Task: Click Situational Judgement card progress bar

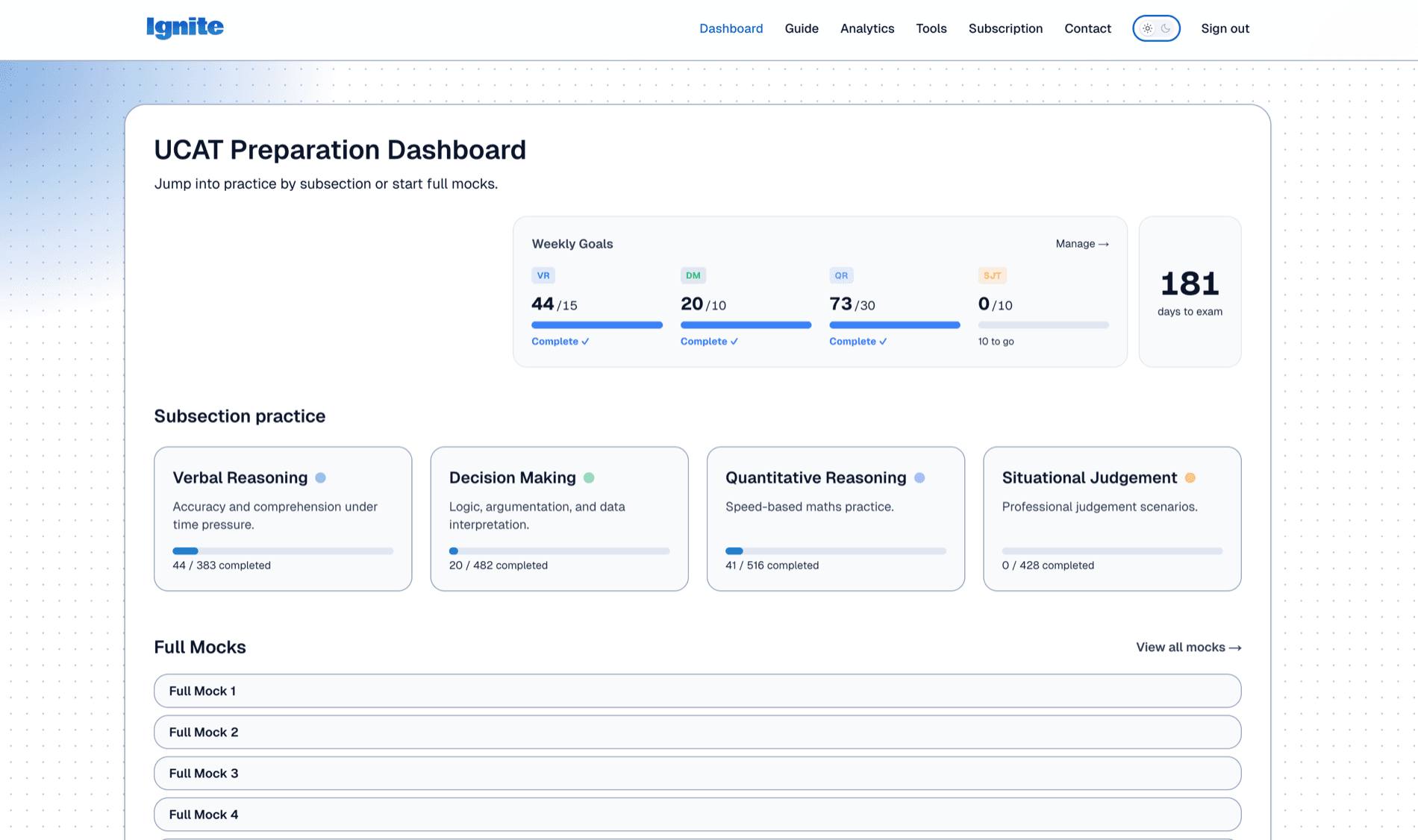Action: 1112,551
